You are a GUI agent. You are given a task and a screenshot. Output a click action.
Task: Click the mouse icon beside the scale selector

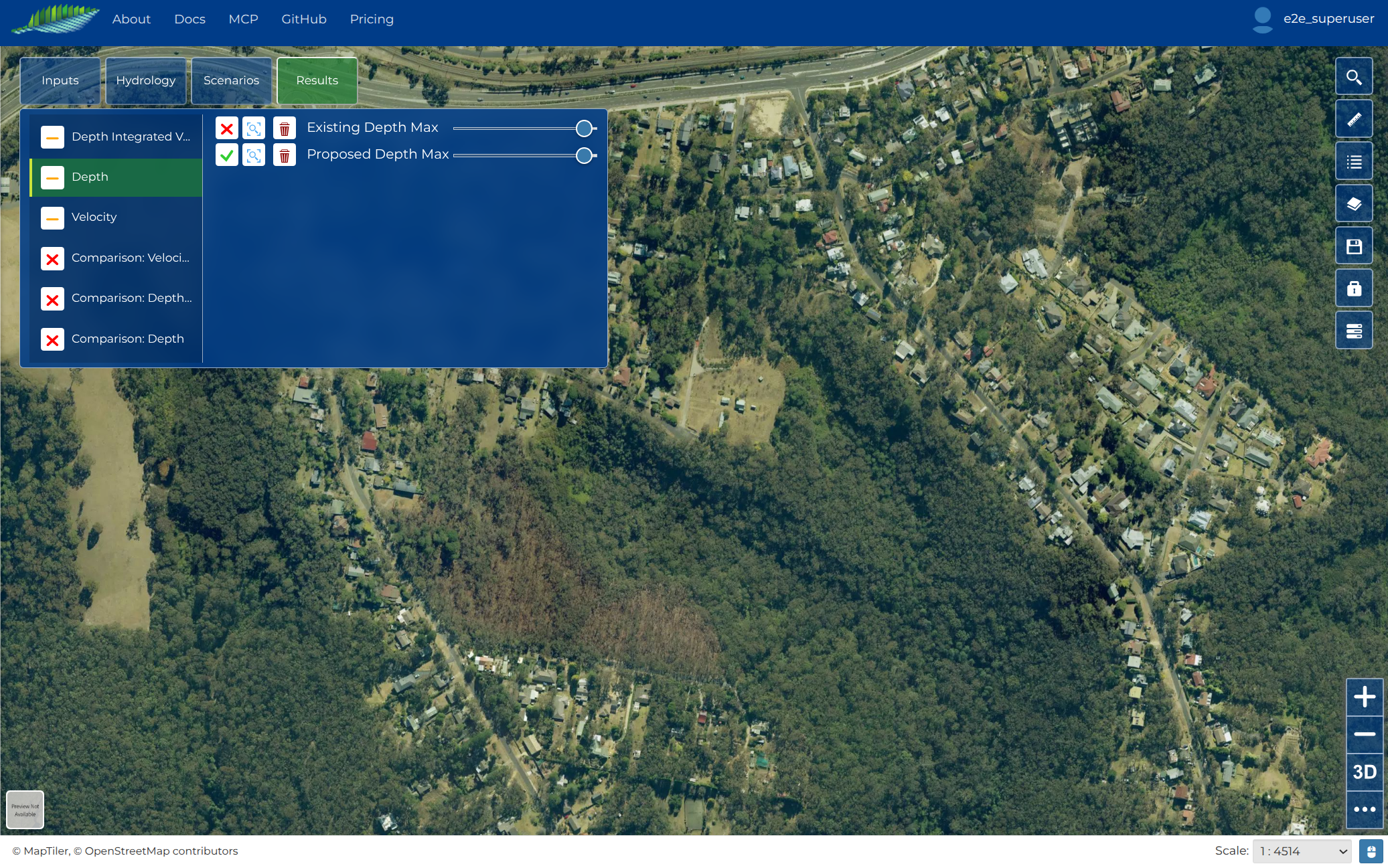point(1371,851)
